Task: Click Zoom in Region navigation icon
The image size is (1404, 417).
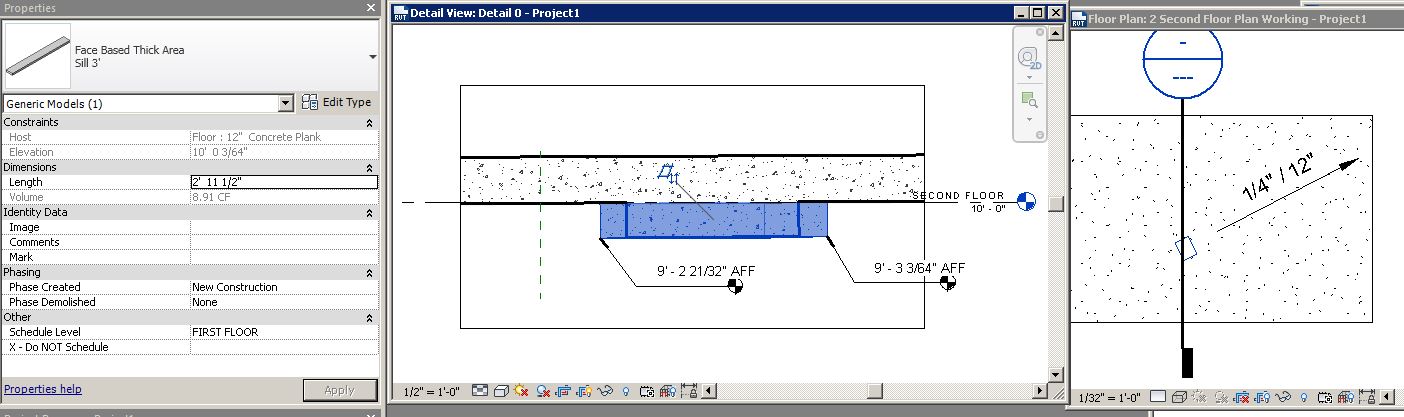Action: click(x=1029, y=100)
